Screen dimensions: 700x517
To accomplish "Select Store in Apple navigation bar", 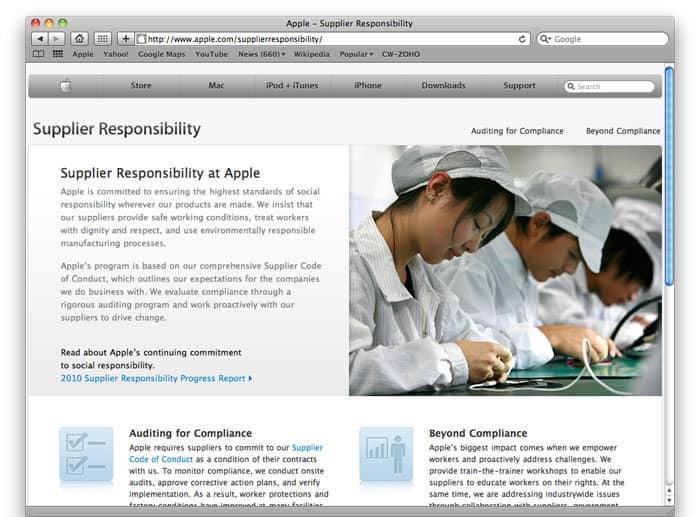I will 141,85.
